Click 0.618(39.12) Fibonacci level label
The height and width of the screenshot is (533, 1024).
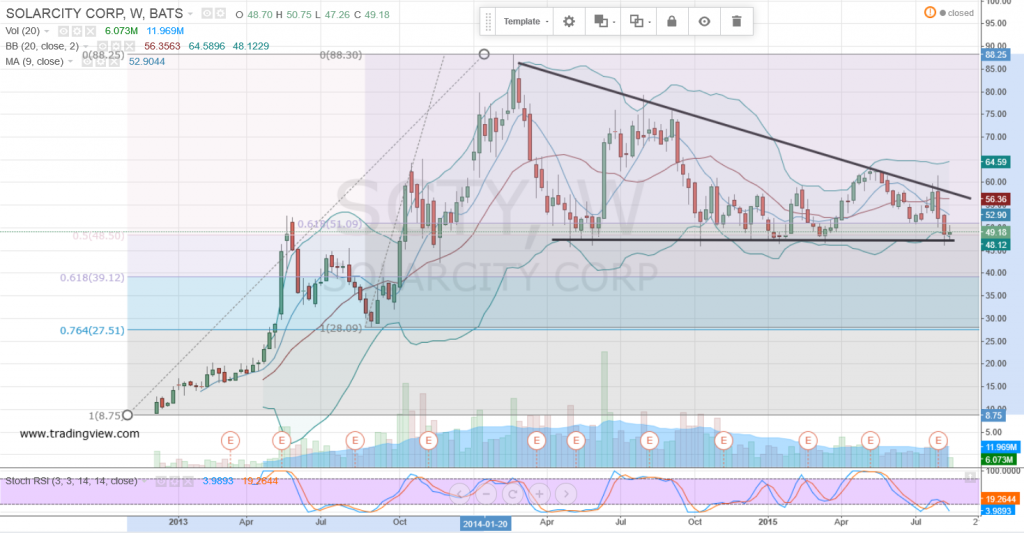92,278
